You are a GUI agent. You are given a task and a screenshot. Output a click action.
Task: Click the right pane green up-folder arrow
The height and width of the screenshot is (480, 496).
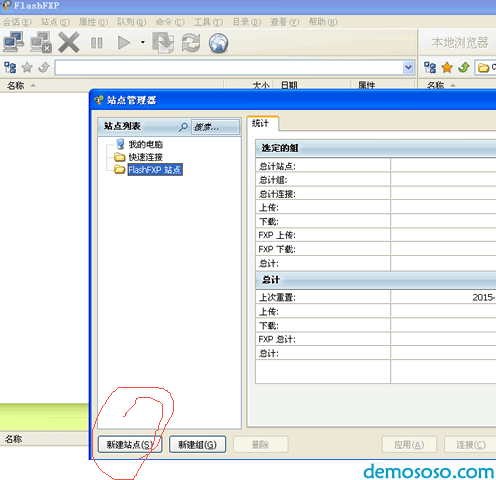click(463, 67)
